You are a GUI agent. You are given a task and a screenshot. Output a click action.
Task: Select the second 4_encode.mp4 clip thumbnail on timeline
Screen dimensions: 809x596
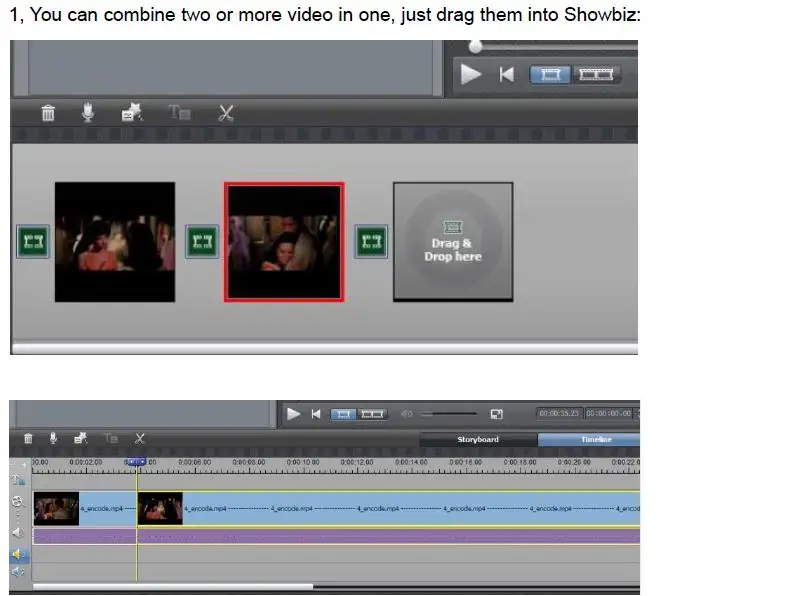coord(160,508)
